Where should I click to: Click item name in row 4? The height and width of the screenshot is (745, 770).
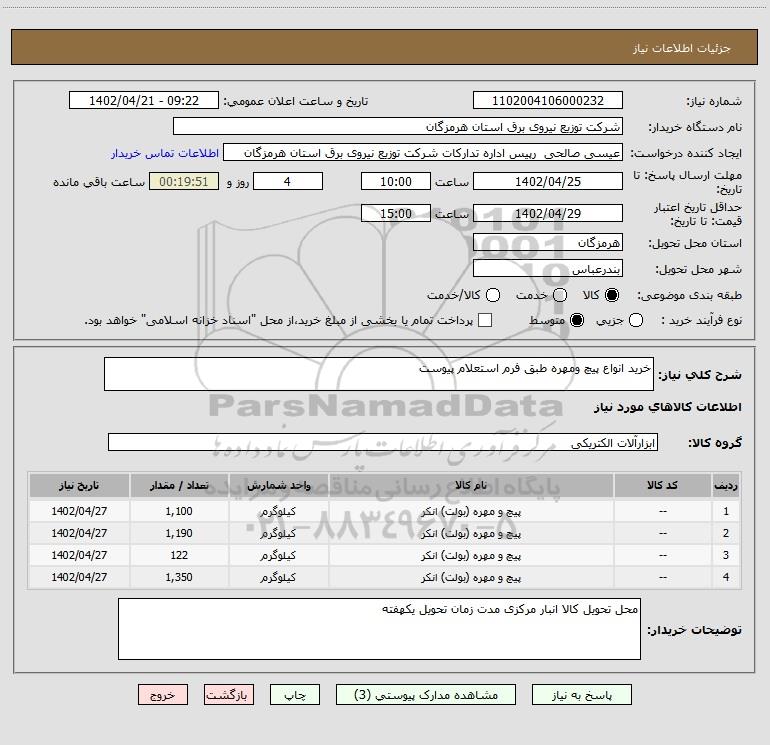click(471, 578)
